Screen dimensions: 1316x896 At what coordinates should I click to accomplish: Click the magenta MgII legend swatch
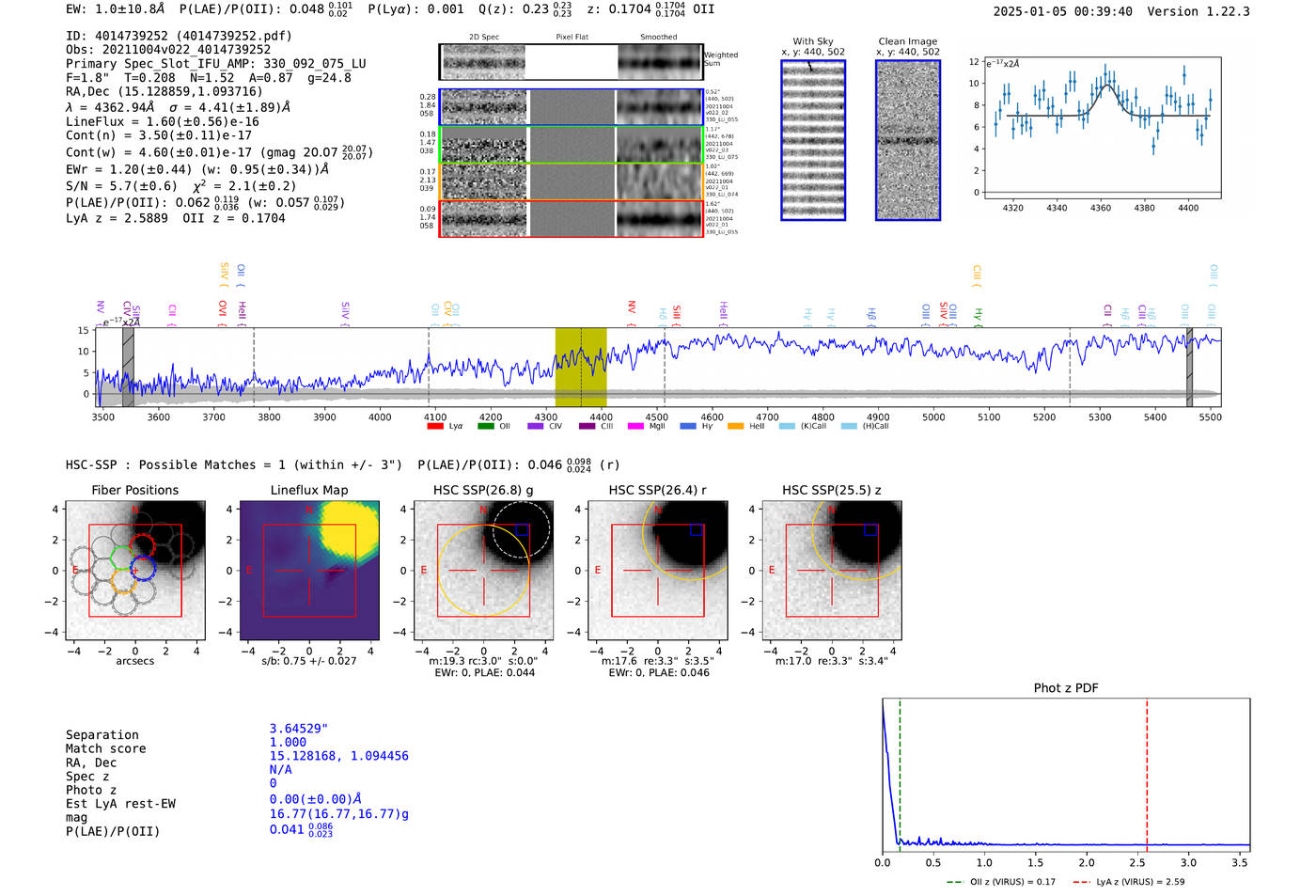pos(635,426)
